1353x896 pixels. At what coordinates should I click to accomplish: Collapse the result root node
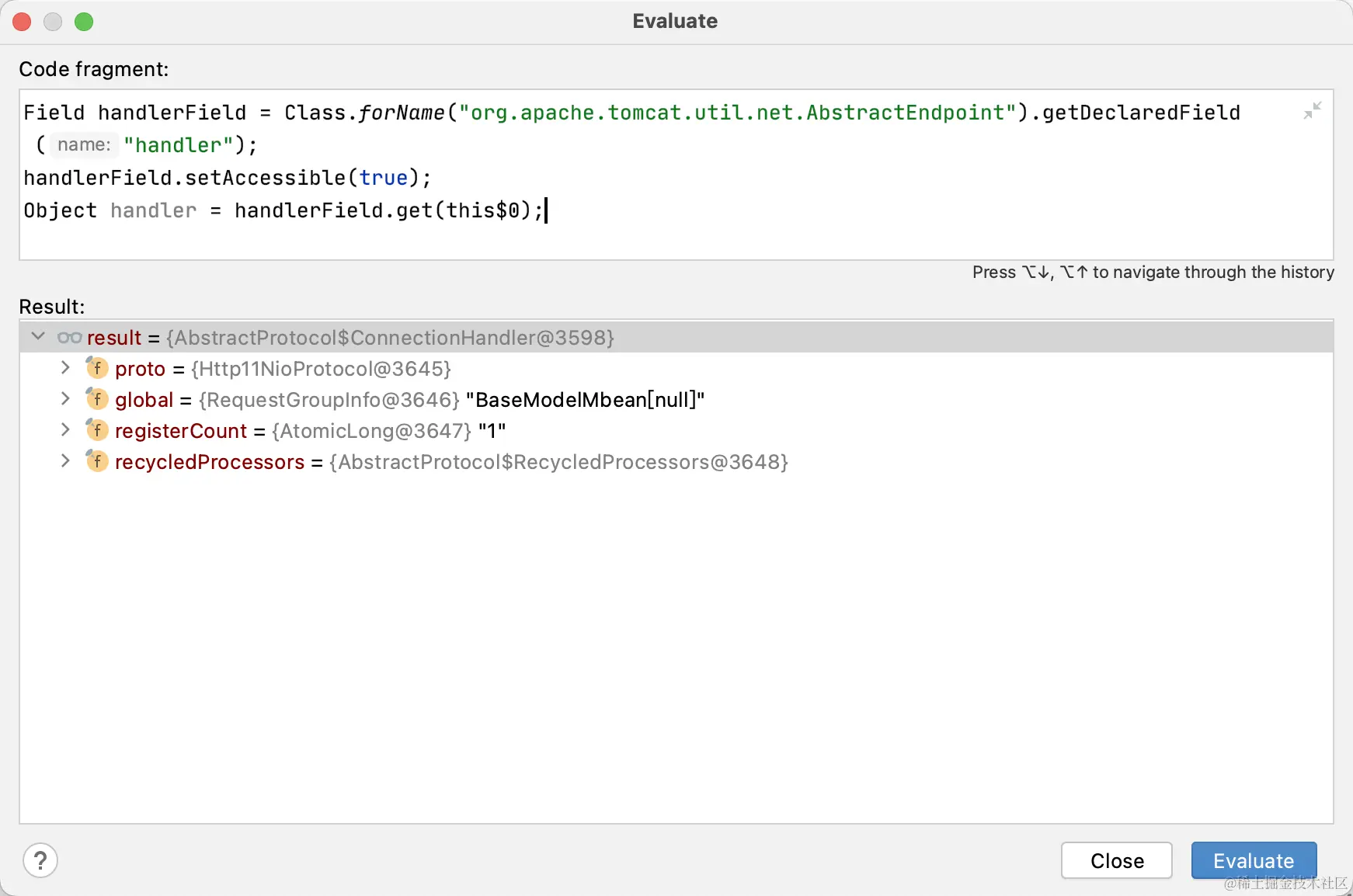(x=37, y=337)
